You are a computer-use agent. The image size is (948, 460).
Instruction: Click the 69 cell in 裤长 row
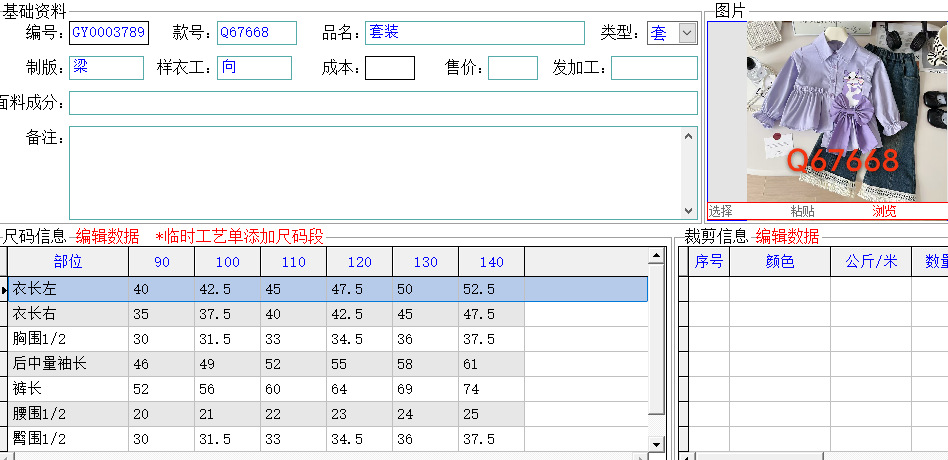(426, 389)
